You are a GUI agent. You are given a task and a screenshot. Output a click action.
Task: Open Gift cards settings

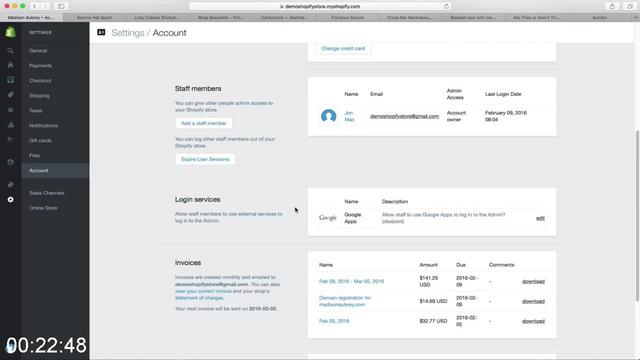(x=40, y=140)
